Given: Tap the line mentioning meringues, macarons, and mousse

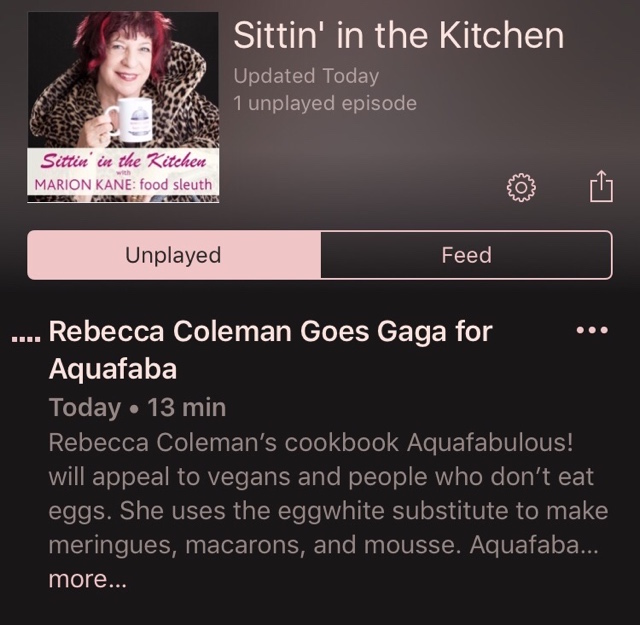Looking at the screenshot, I should click(323, 545).
